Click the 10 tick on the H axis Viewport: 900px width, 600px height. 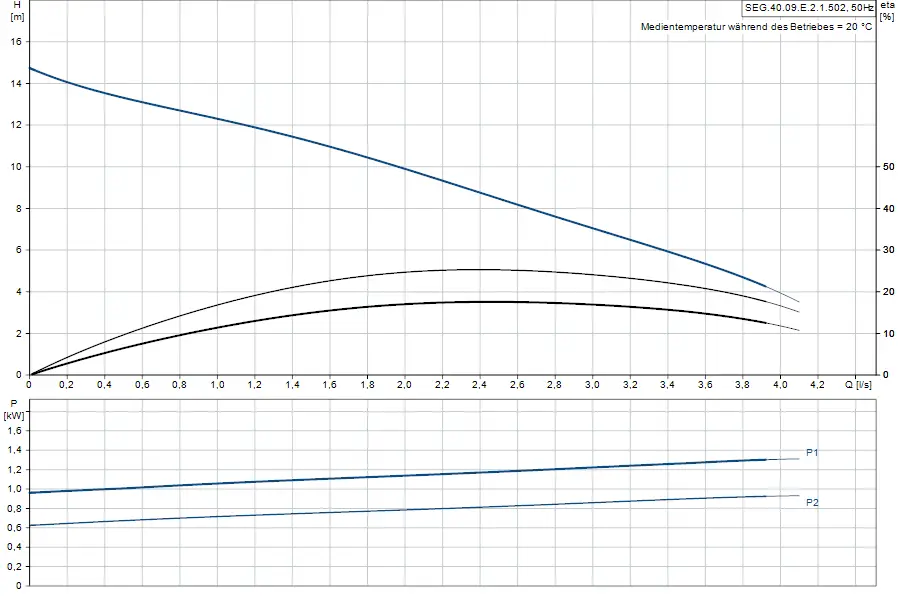click(16, 167)
